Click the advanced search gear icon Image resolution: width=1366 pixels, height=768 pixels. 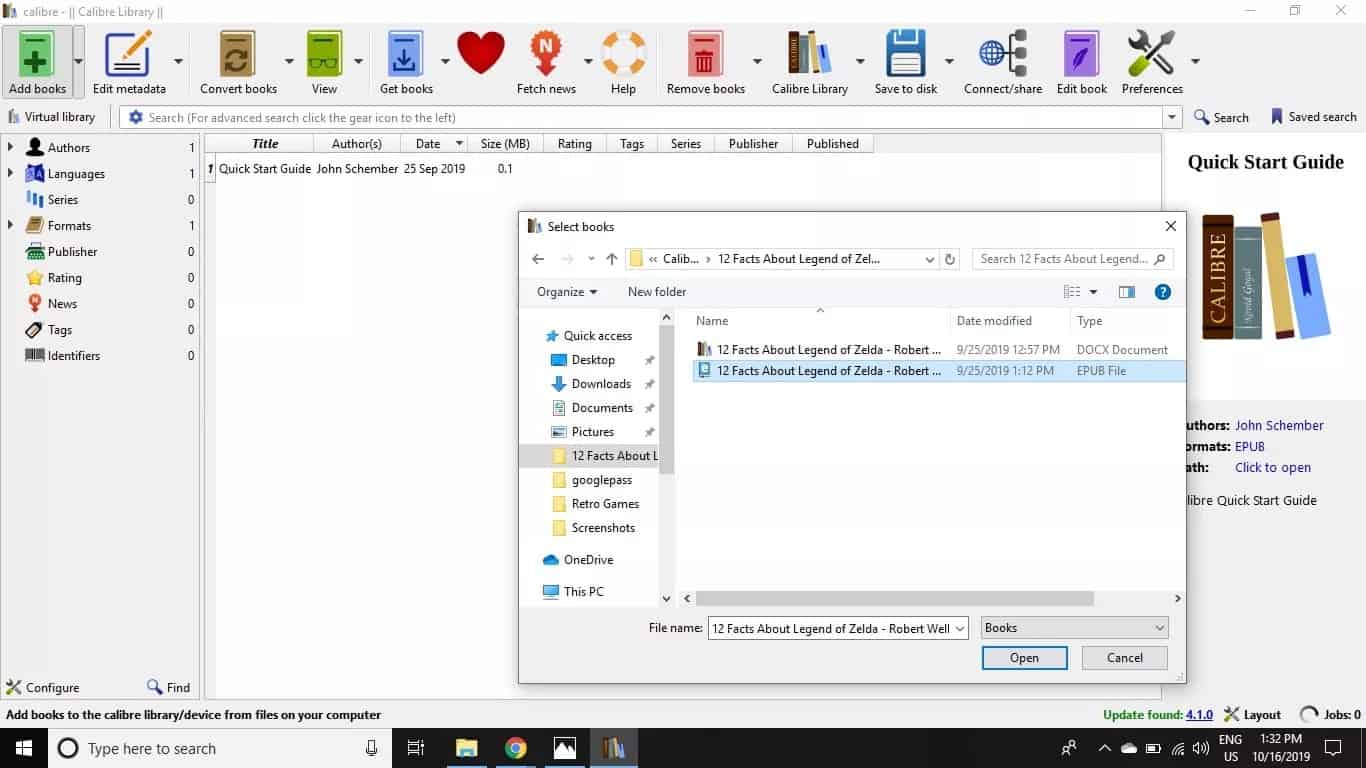pos(136,117)
